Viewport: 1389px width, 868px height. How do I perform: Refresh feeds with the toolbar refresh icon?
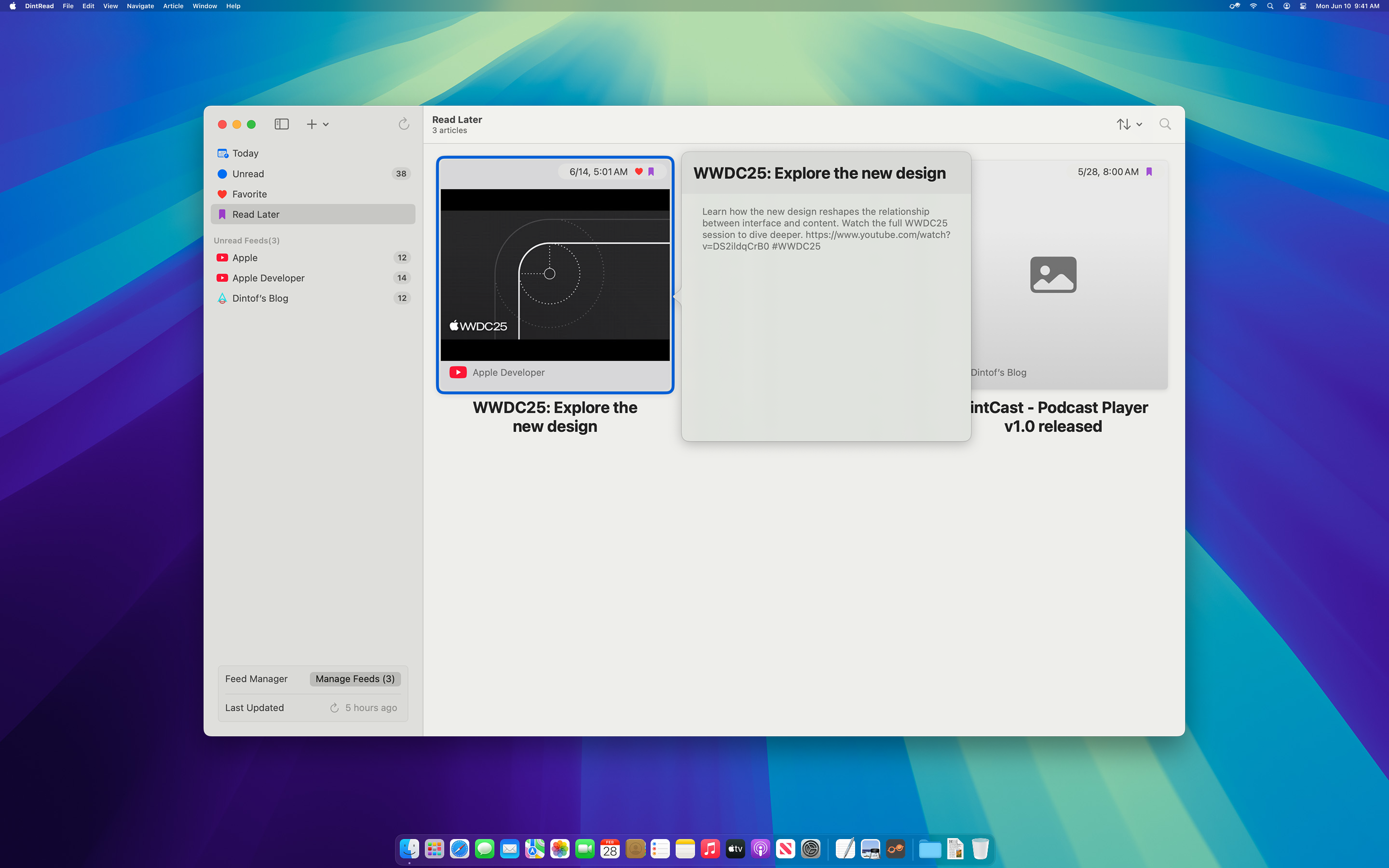pos(404,124)
